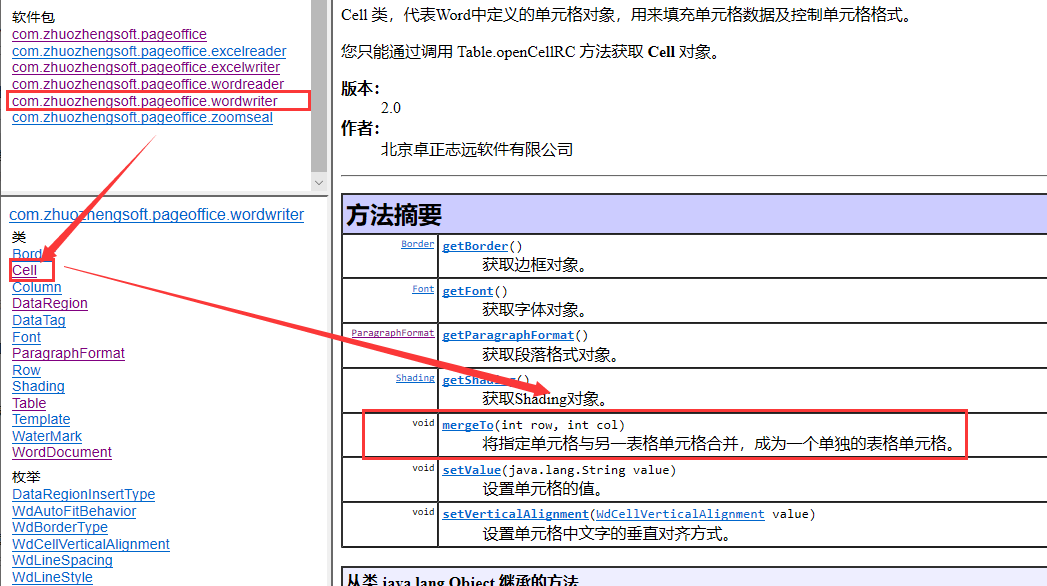Viewport: 1047px width, 586px height.
Task: Open the Template class link
Action: (x=41, y=419)
